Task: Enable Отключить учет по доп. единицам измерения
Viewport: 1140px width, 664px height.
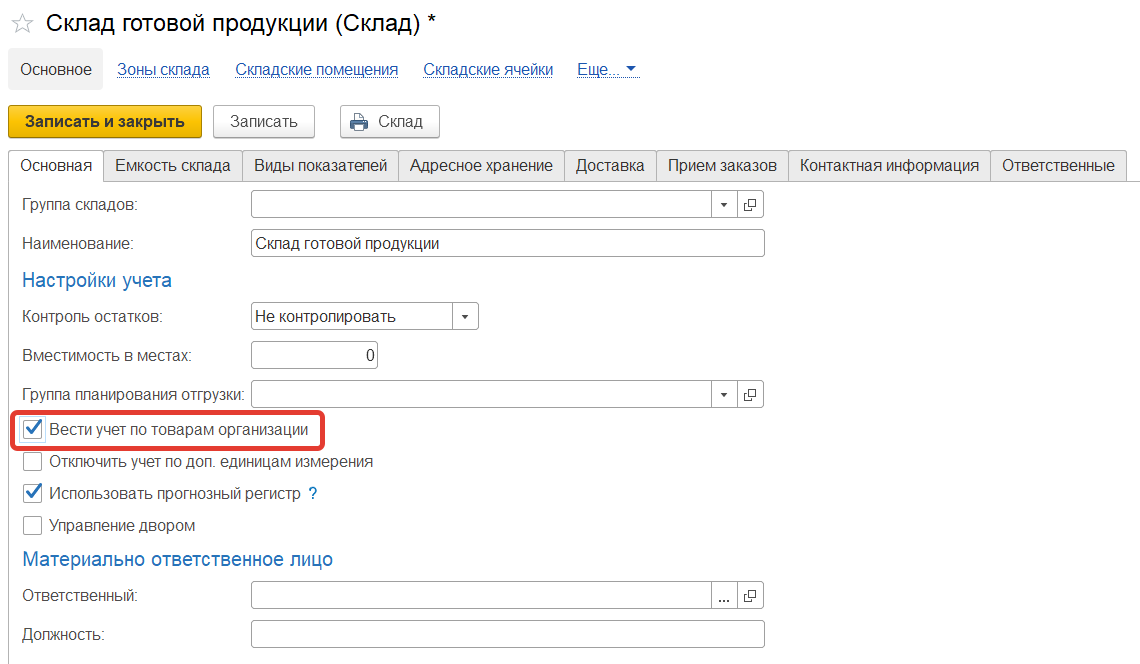Action: [33, 462]
